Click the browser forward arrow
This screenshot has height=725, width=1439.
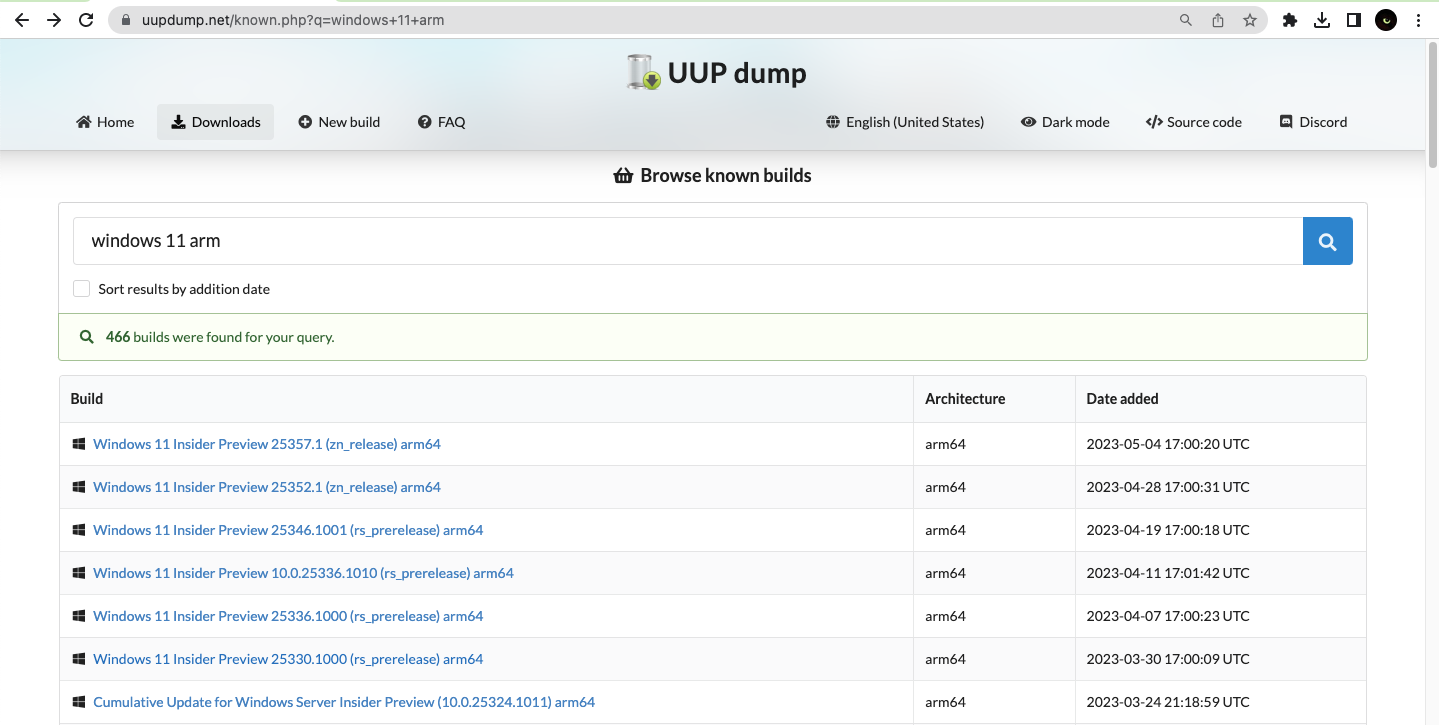tap(54, 20)
